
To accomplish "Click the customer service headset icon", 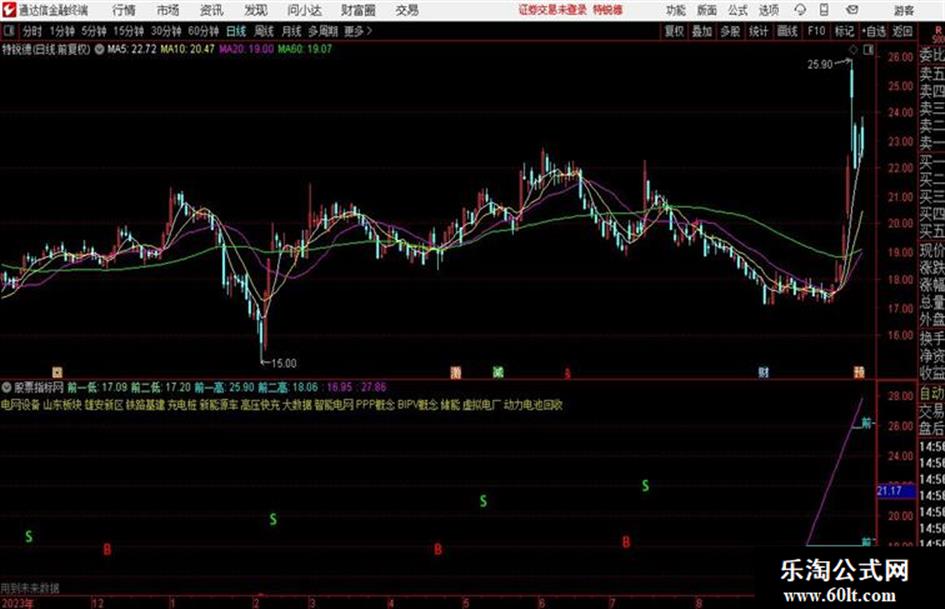I will [x=800, y=10].
